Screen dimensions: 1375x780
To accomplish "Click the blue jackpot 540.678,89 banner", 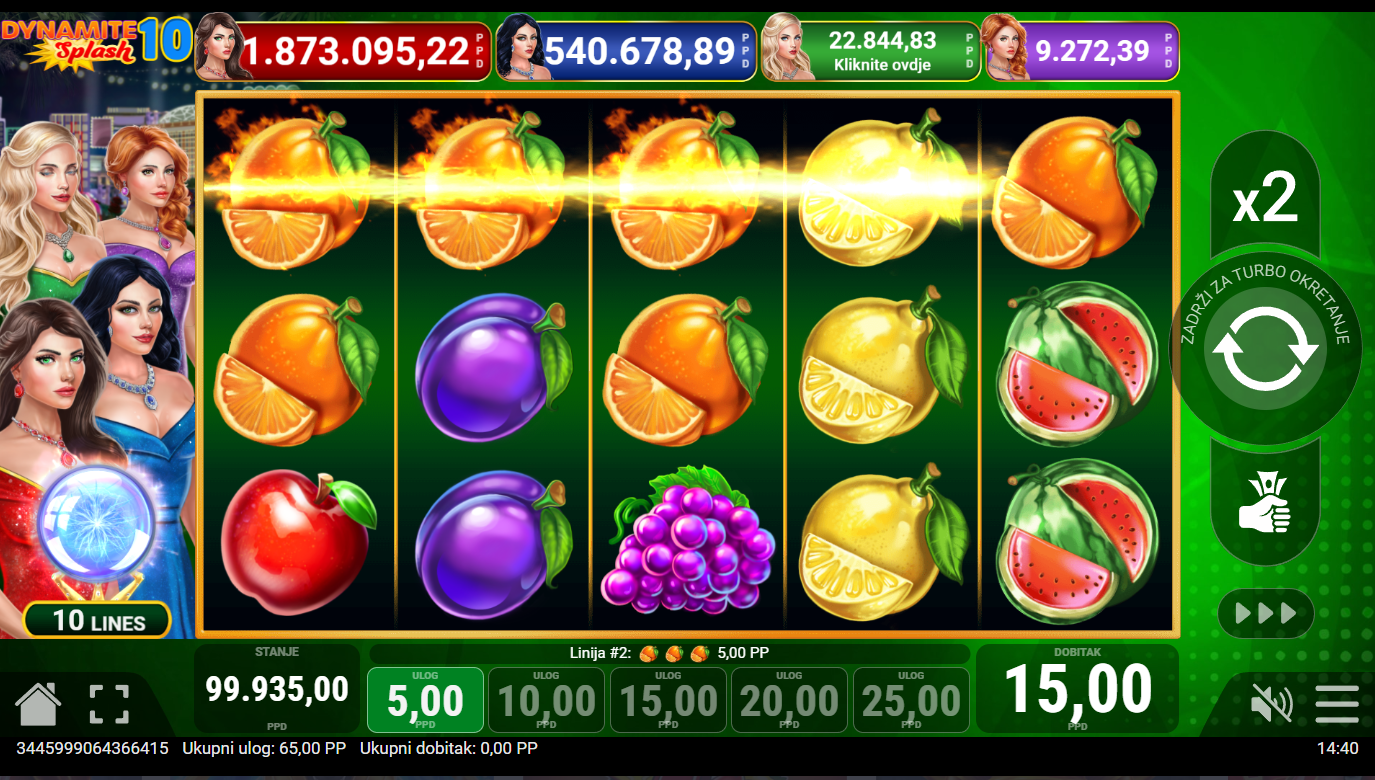I will click(x=627, y=51).
